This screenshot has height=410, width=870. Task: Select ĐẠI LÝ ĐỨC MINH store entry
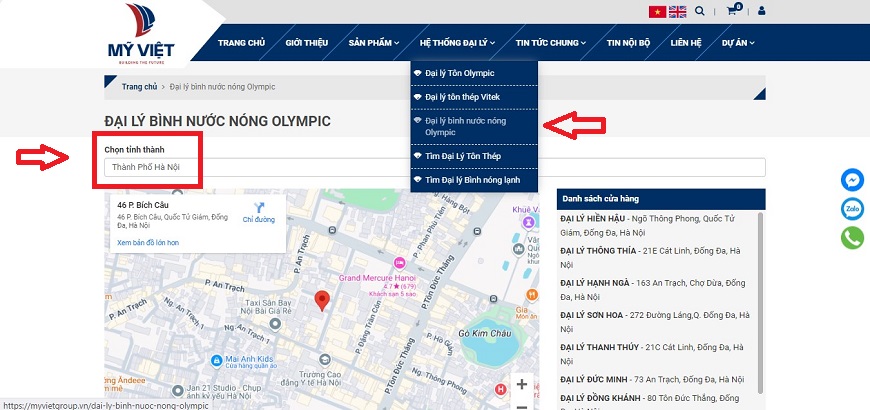click(x=652, y=379)
